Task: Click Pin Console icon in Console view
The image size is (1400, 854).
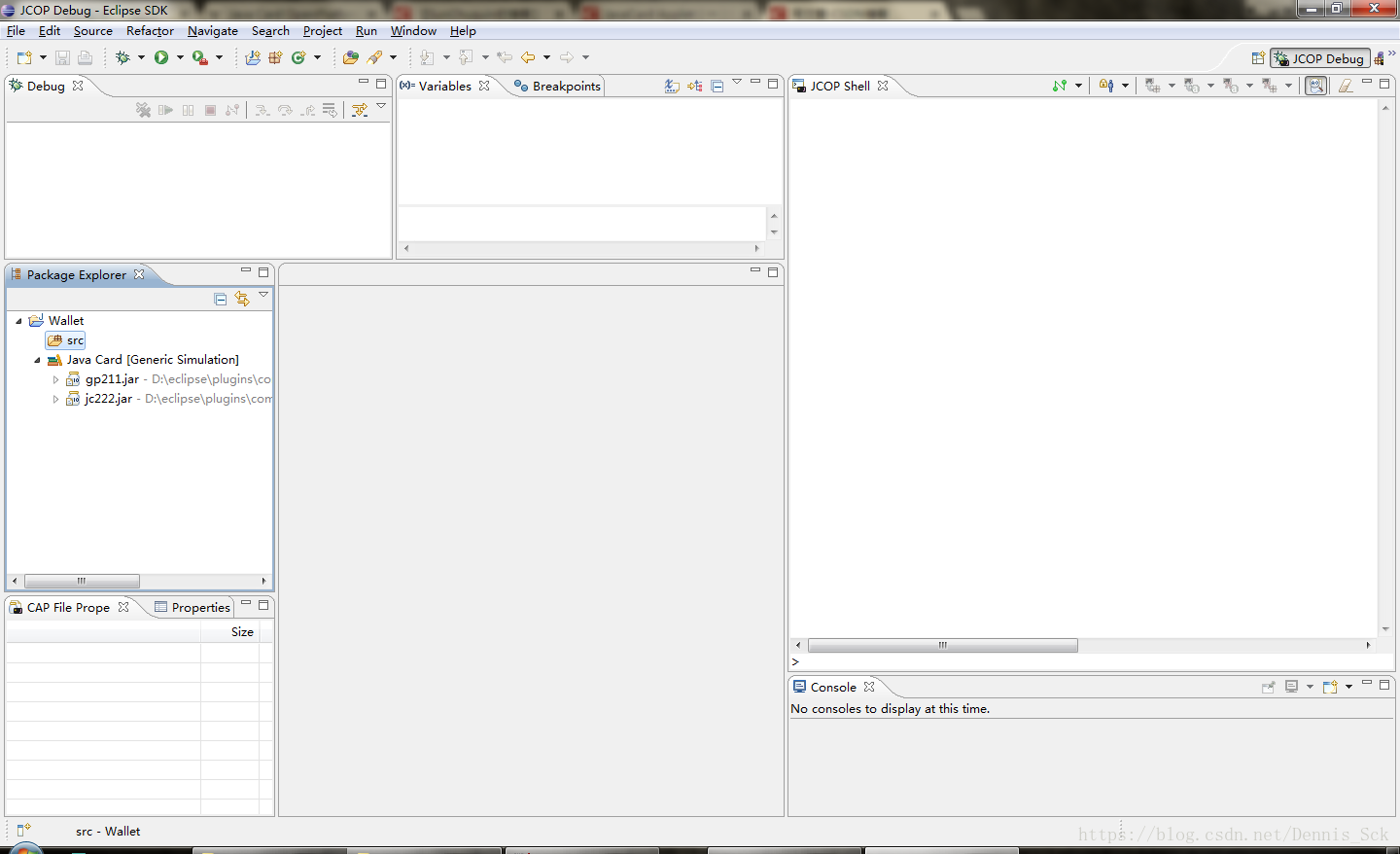Action: pos(1268,687)
